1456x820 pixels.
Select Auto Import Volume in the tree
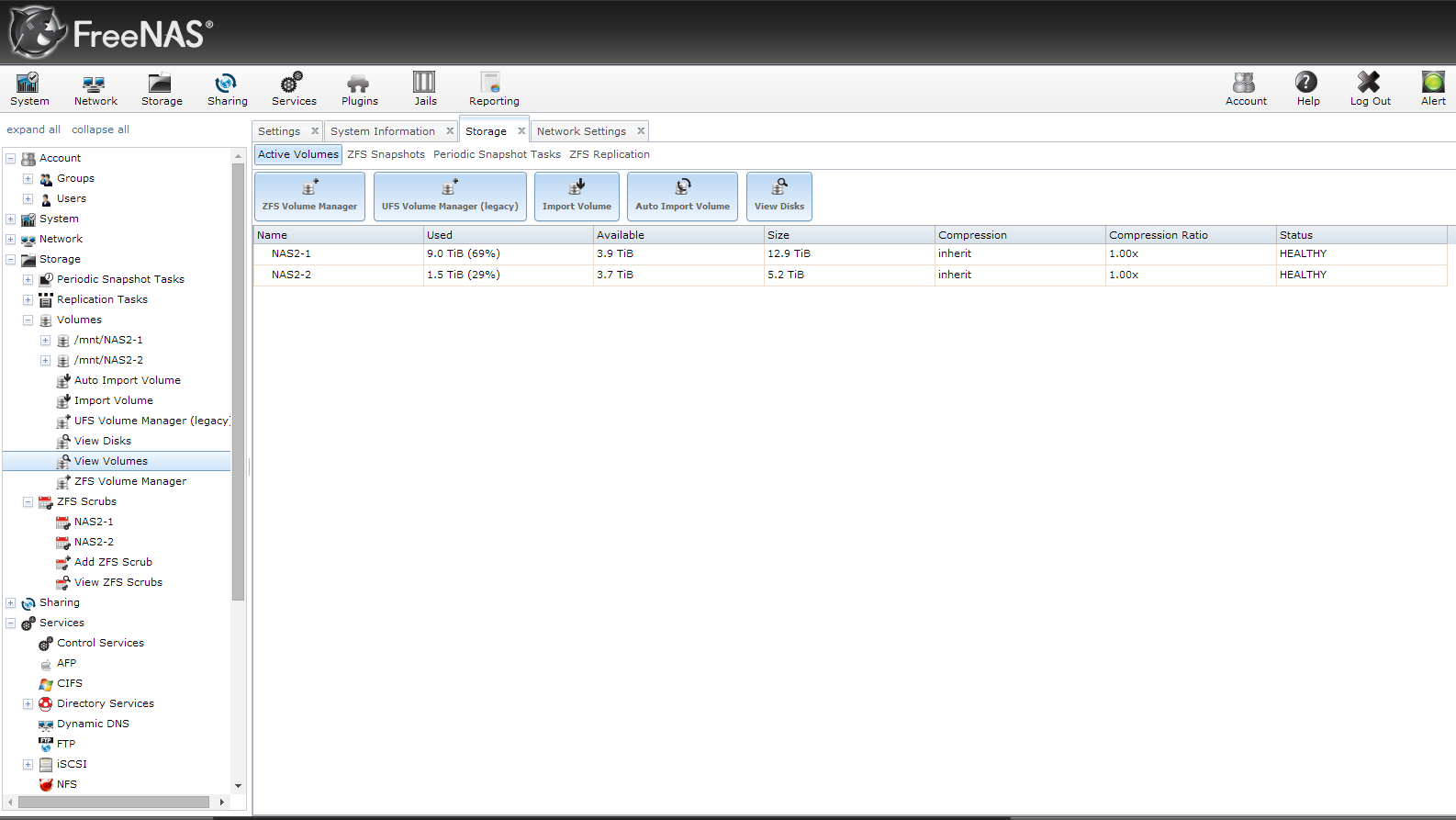127,380
